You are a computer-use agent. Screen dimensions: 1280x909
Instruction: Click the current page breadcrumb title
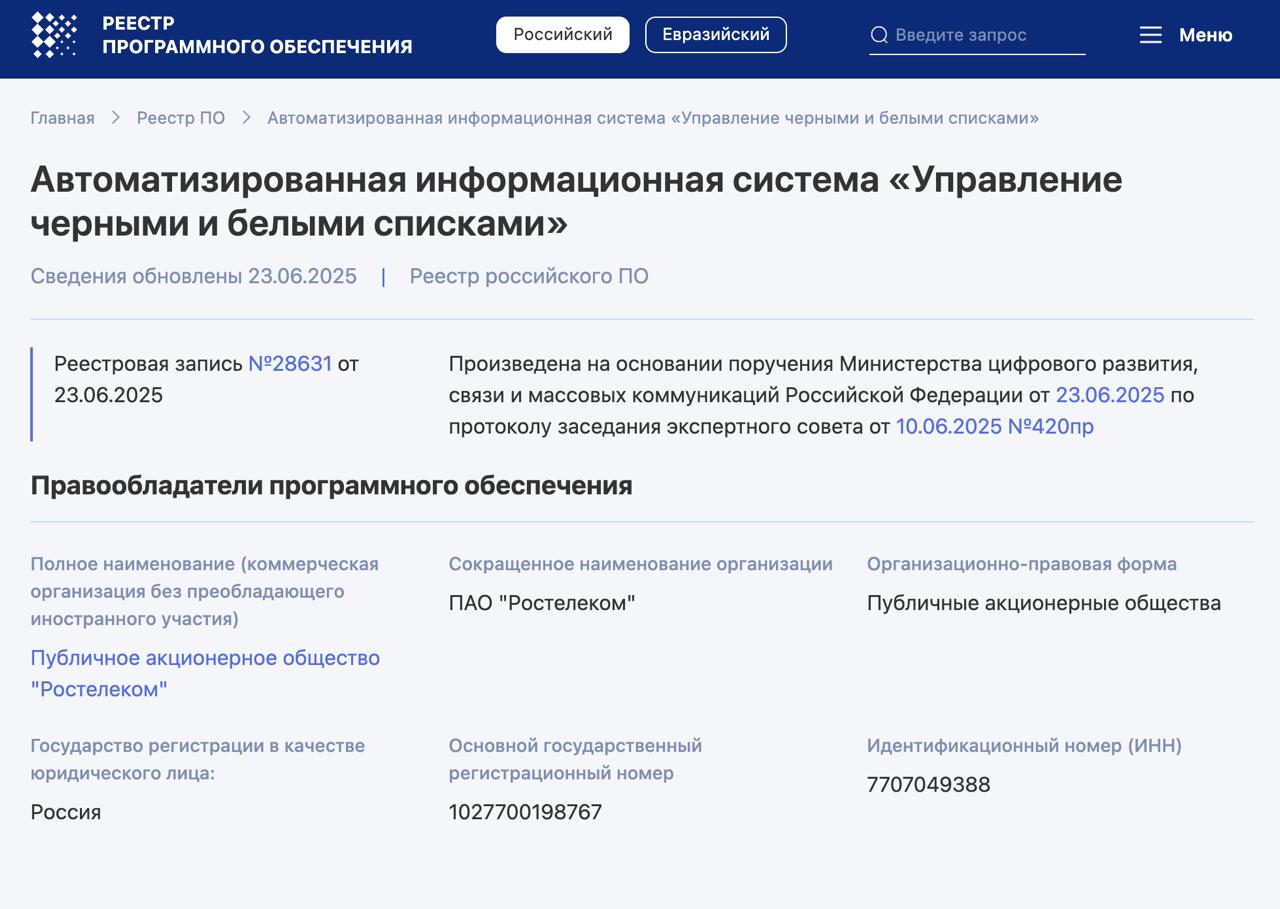pos(653,118)
